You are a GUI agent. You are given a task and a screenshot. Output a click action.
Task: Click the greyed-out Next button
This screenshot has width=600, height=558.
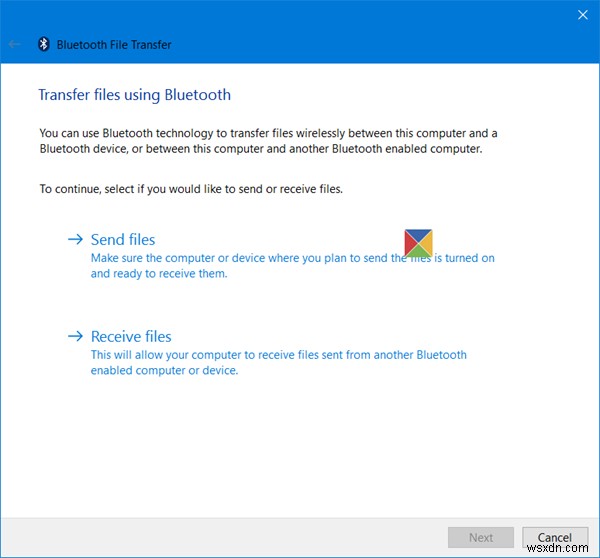pos(481,537)
